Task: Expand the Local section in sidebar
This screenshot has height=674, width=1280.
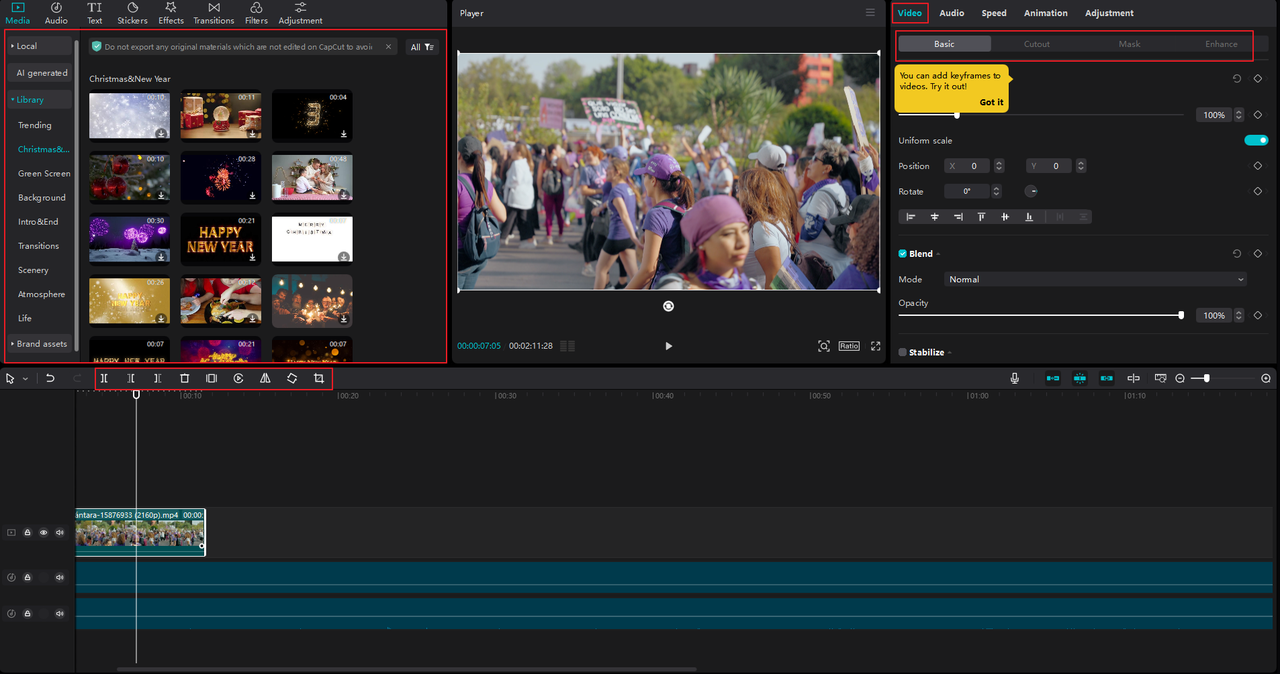Action: click(x=13, y=46)
